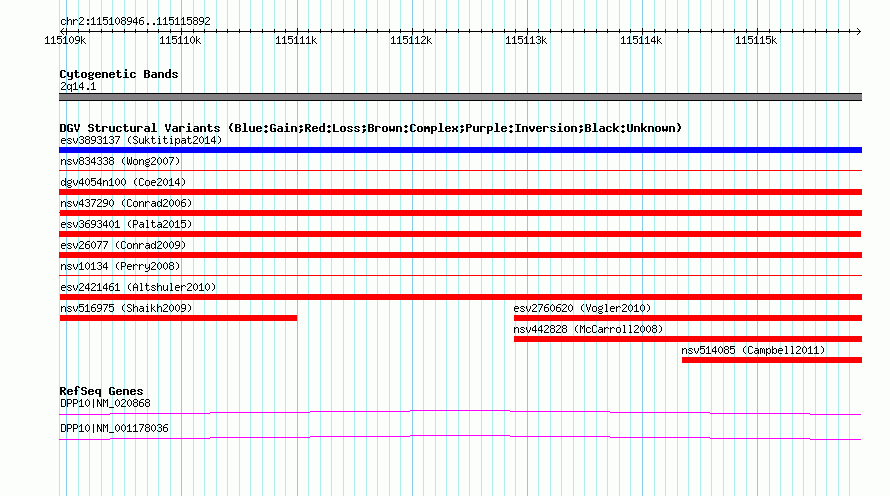Click the DGV Structural Variants track title
Image resolution: width=890 pixels, height=496 pixels.
(371, 128)
